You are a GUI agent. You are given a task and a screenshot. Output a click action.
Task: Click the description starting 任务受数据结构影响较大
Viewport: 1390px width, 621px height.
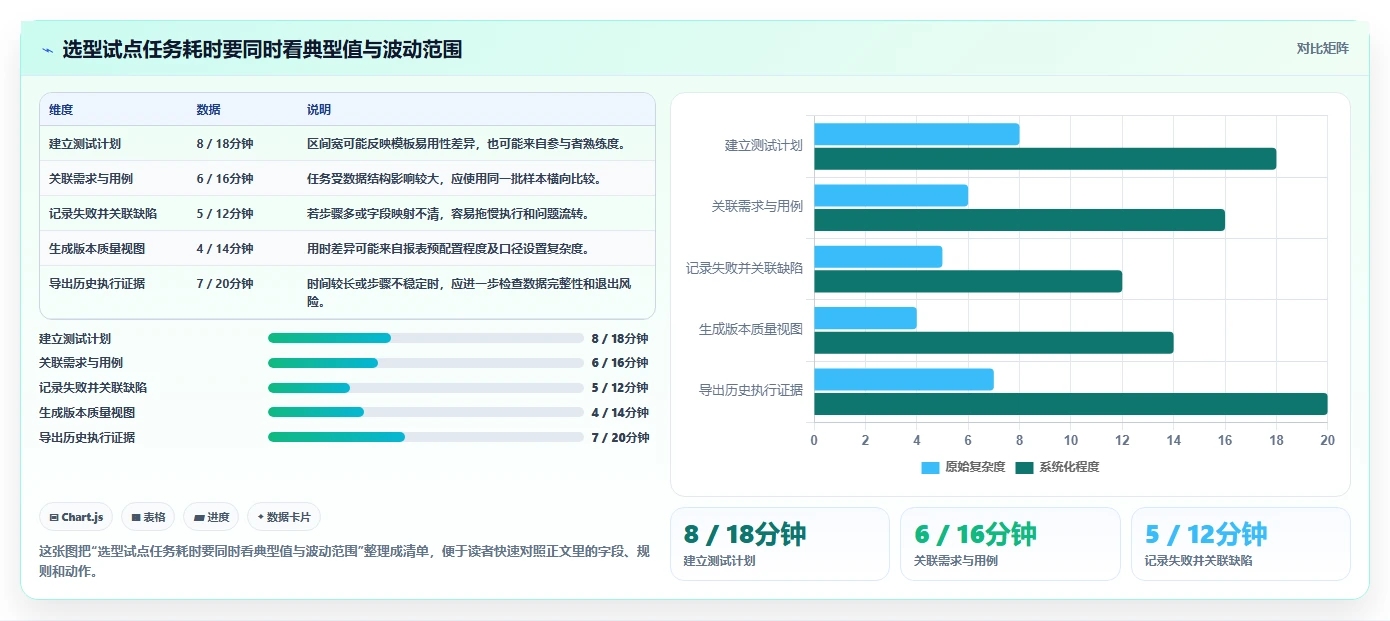[455, 179]
